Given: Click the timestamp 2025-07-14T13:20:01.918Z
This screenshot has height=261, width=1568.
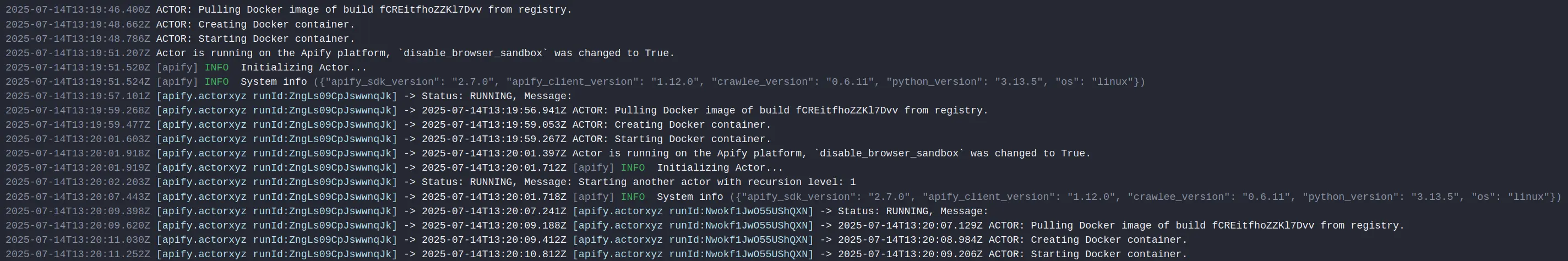Looking at the screenshot, I should pos(78,153).
